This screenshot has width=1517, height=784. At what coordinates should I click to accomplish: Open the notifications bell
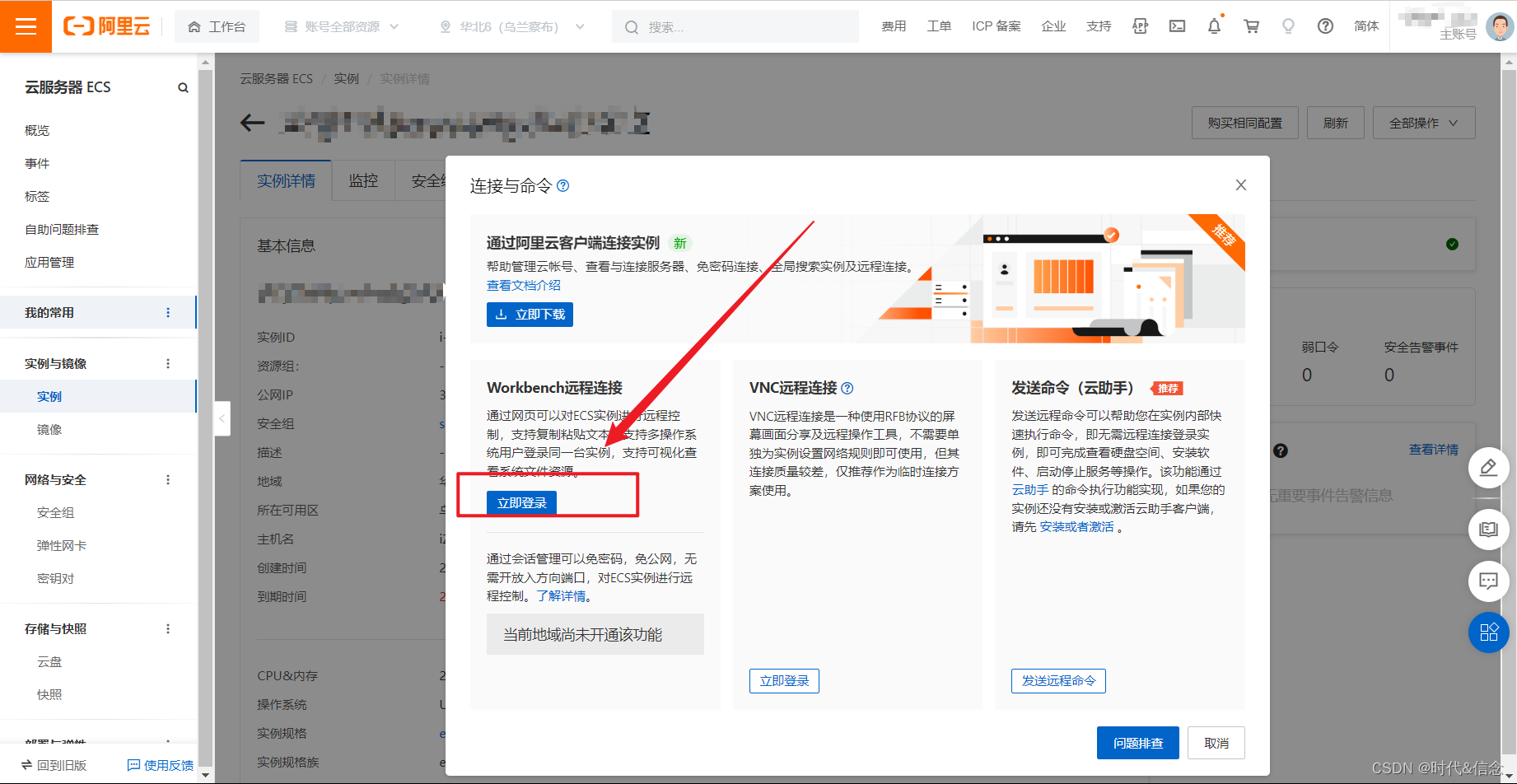(x=1214, y=26)
